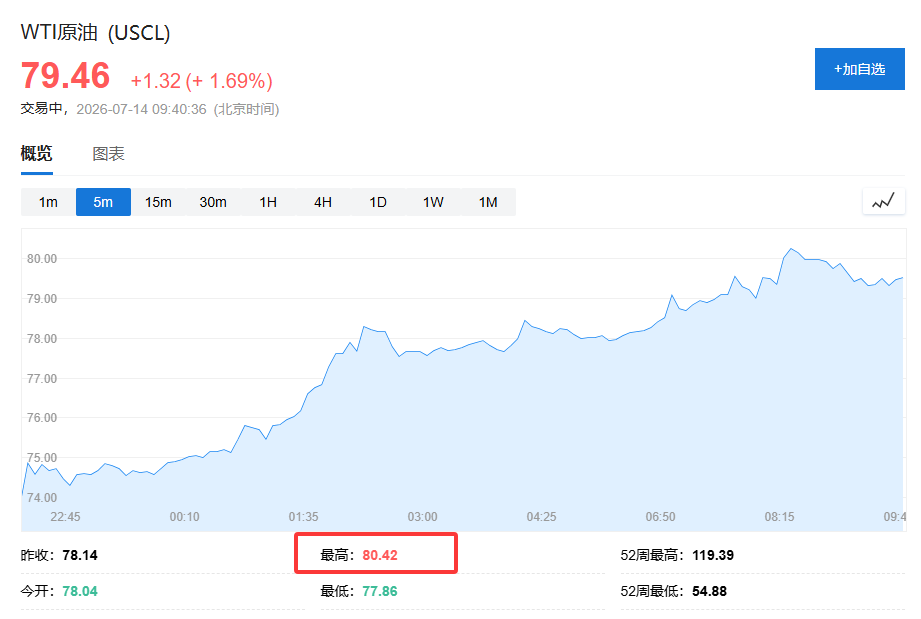The image size is (921, 619).
Task: Switch to the 概览 tab
Action: [x=36, y=154]
